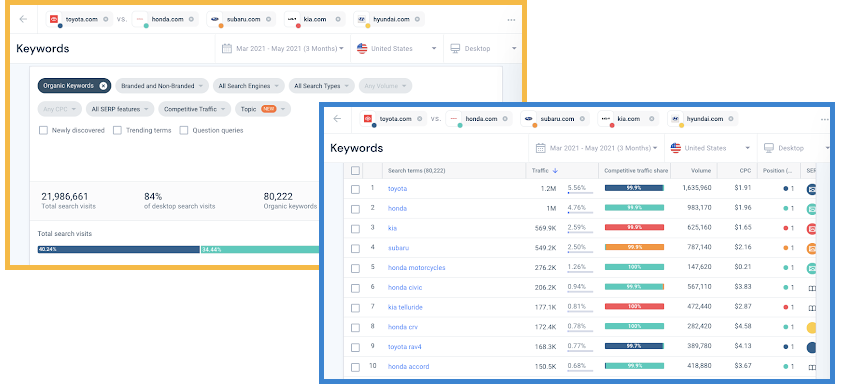Check the honda civic row
The height and width of the screenshot is (386, 841).
tap(355, 288)
